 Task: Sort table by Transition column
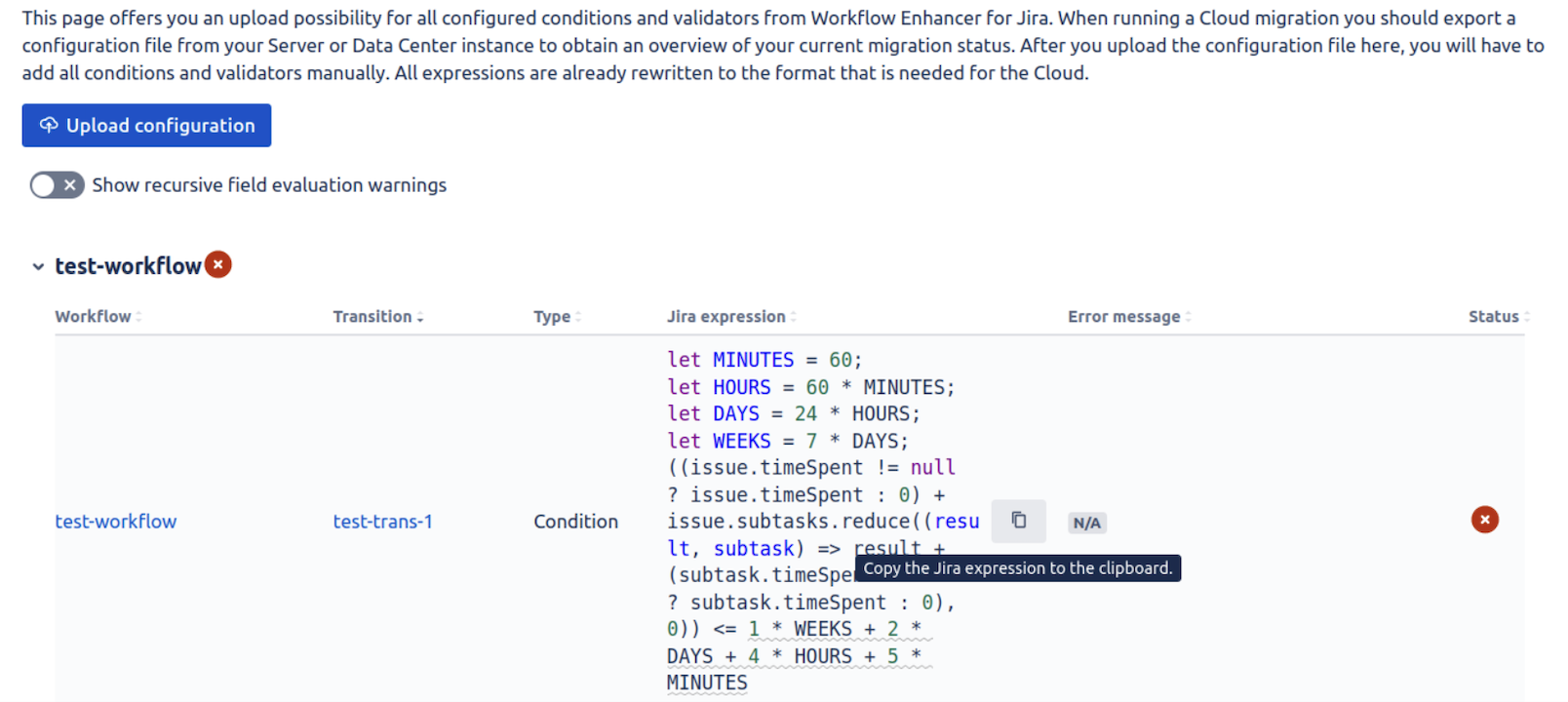(x=378, y=317)
